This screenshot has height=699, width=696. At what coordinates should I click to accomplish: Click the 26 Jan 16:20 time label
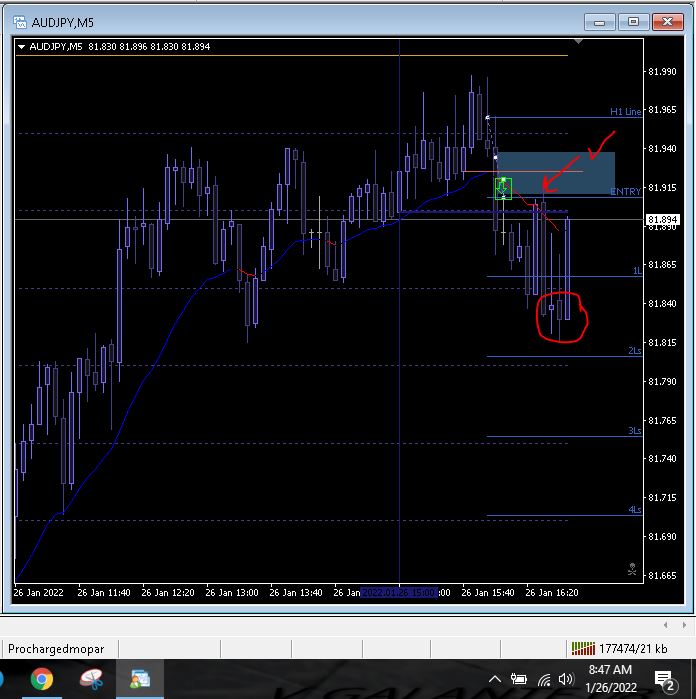(552, 592)
